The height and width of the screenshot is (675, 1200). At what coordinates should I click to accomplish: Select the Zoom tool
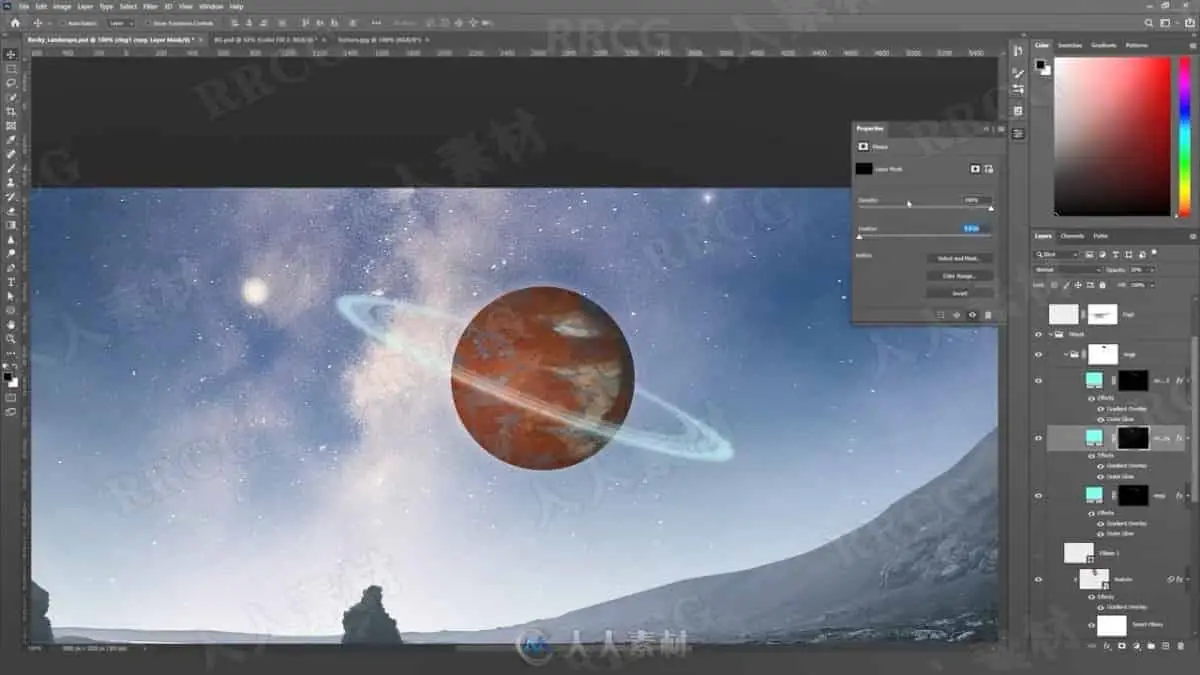pyautogui.click(x=12, y=338)
